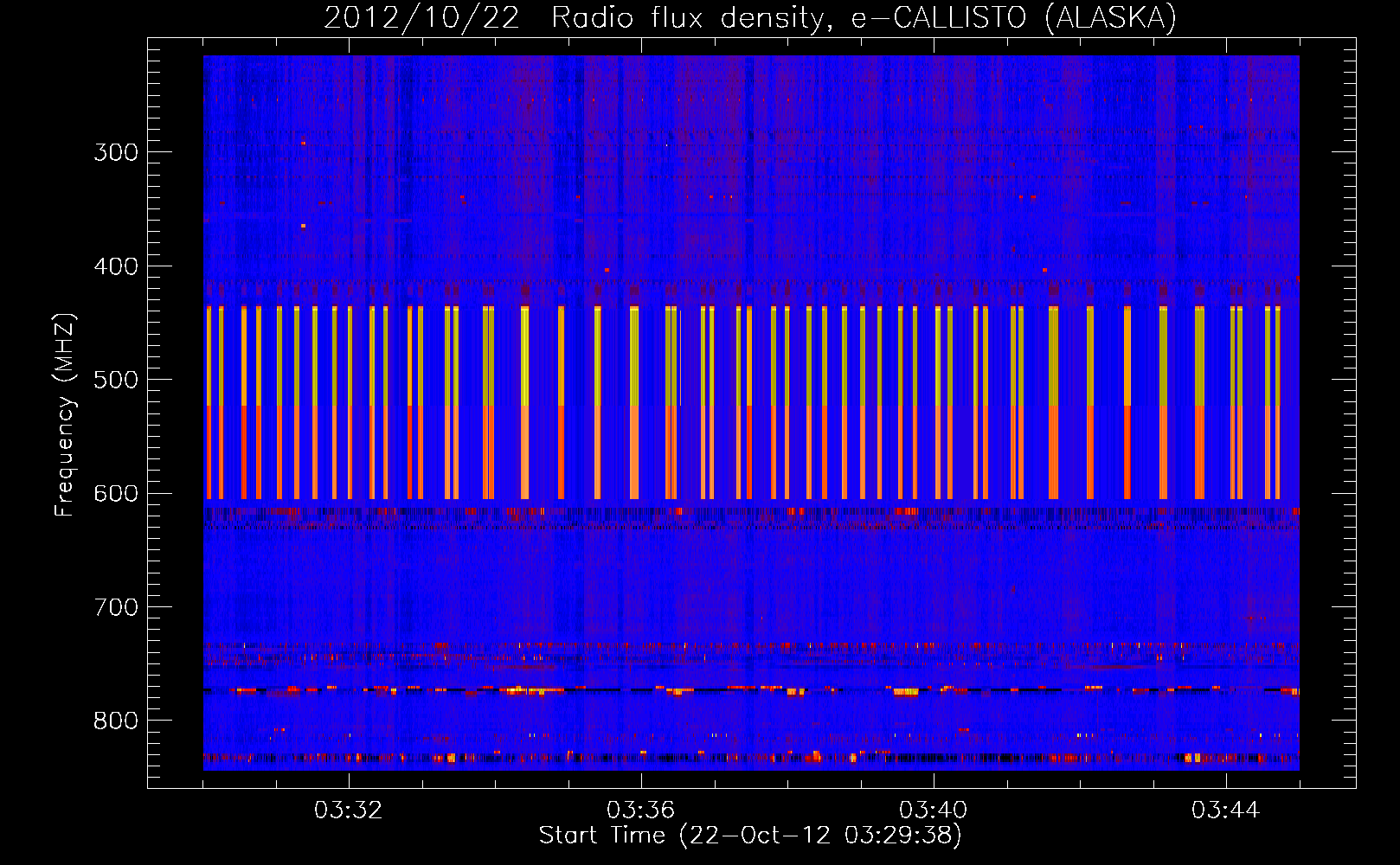
Task: Click the plot title mentioning e-CALLISTO (ALASKA)
Action: tap(750, 17)
